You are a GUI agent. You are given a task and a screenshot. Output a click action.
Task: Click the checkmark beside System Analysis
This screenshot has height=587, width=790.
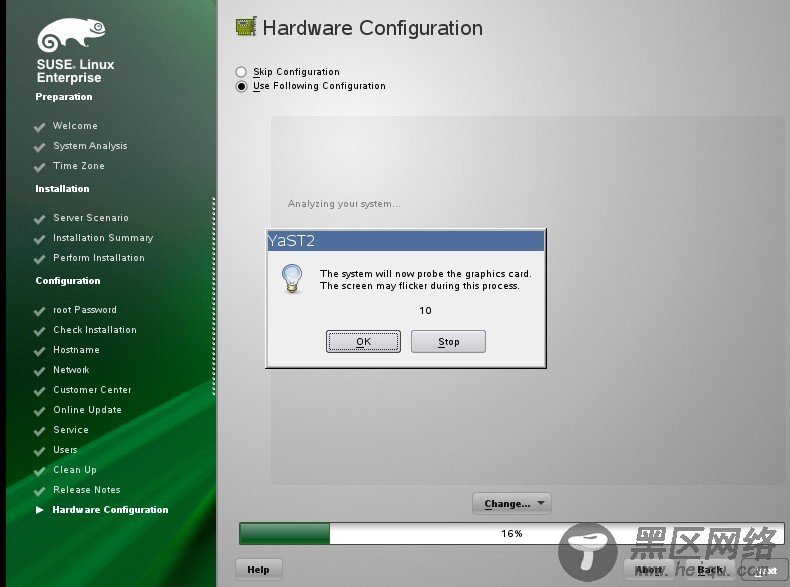coord(39,147)
